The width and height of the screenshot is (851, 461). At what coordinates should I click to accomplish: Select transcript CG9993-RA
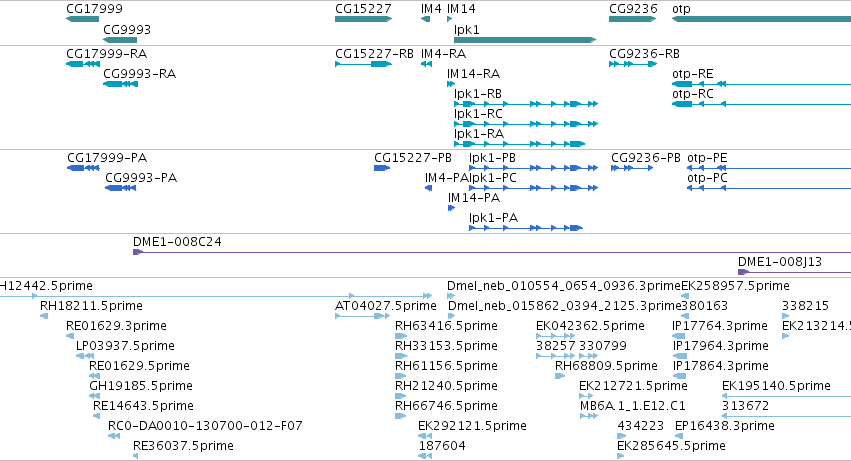120,84
